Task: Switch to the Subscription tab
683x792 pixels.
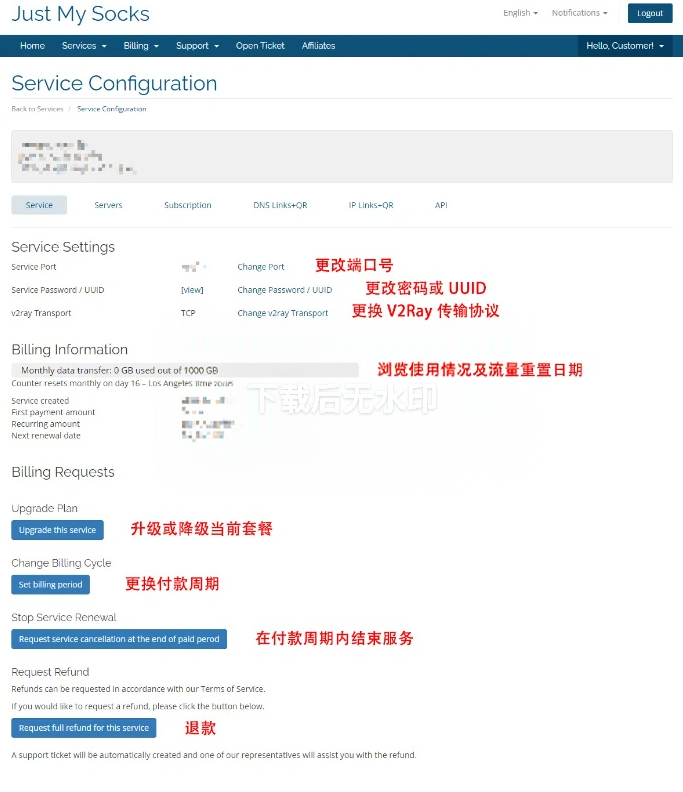Action: (x=188, y=205)
